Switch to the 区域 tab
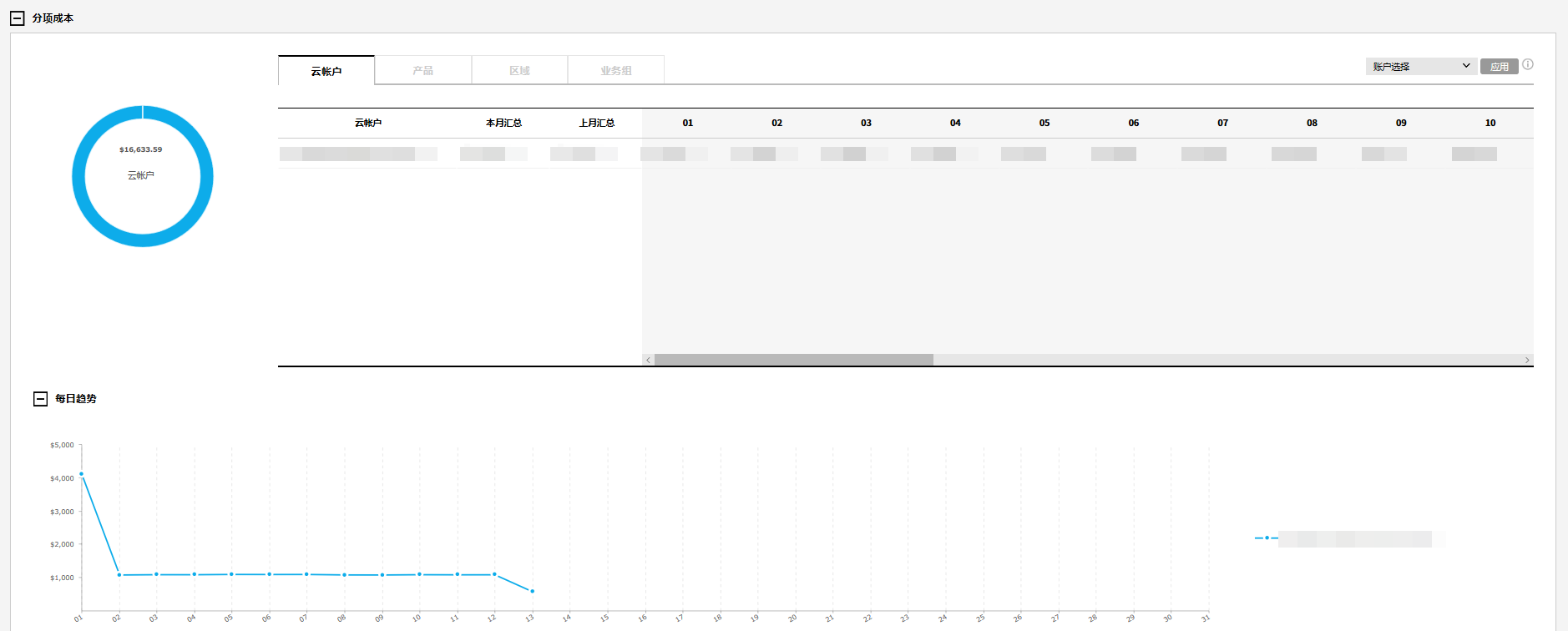Image resolution: width=1568 pixels, height=631 pixels. click(x=519, y=71)
